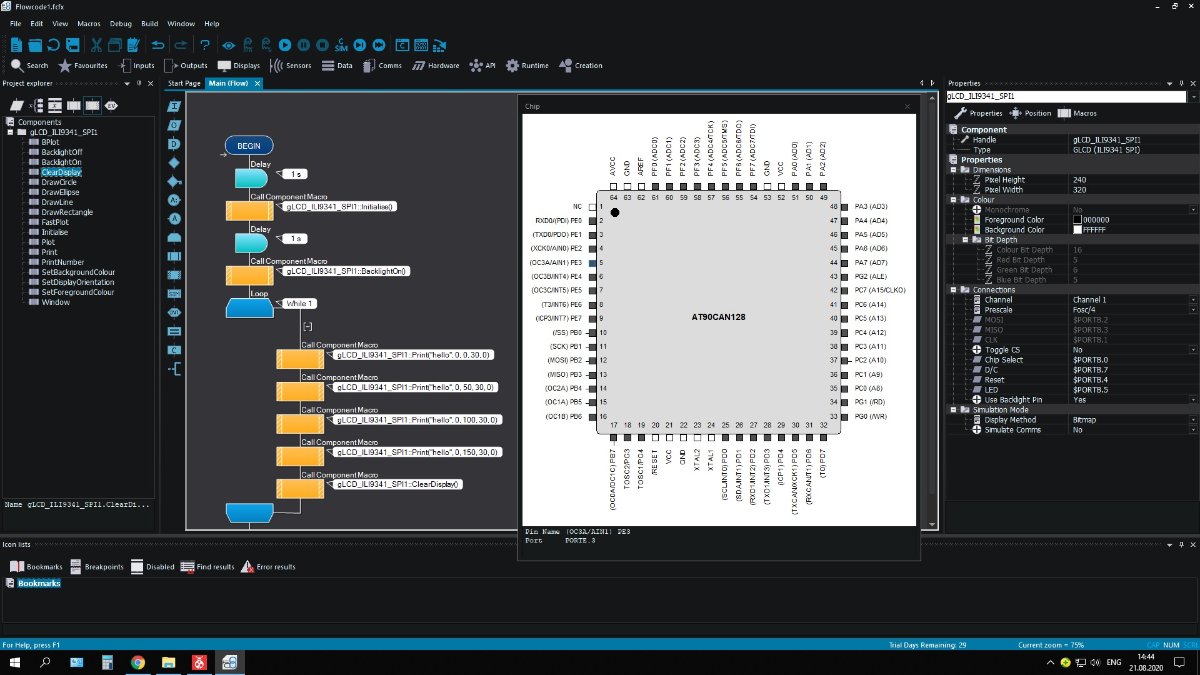Close the Chip window

click(x=907, y=105)
